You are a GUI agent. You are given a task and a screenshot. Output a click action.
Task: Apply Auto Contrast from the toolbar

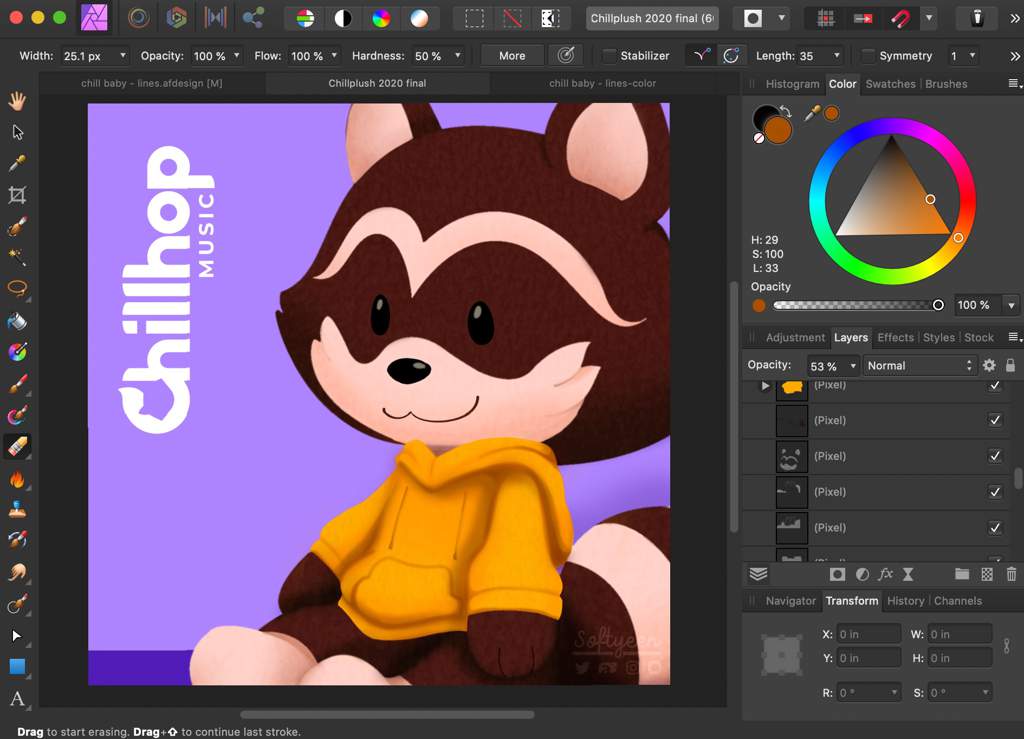pyautogui.click(x=343, y=18)
